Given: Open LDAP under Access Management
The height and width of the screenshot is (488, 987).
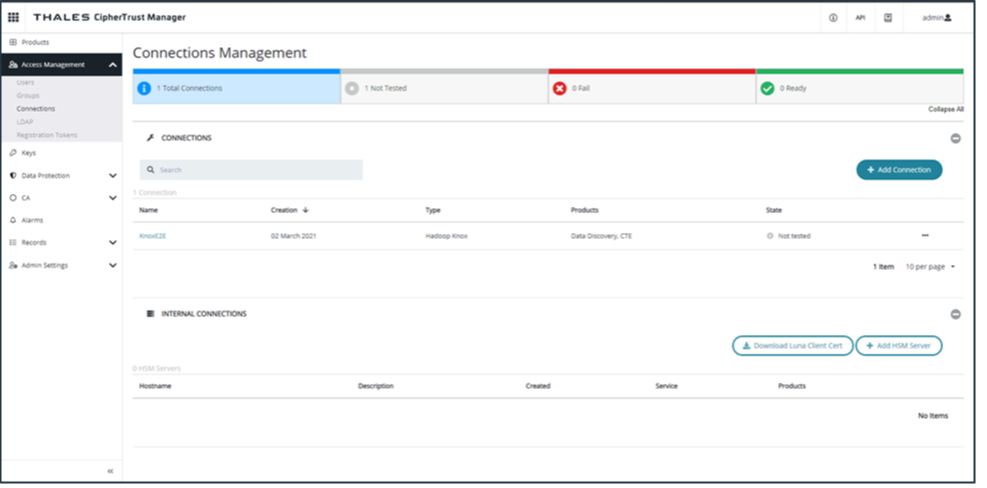Looking at the screenshot, I should (x=24, y=121).
